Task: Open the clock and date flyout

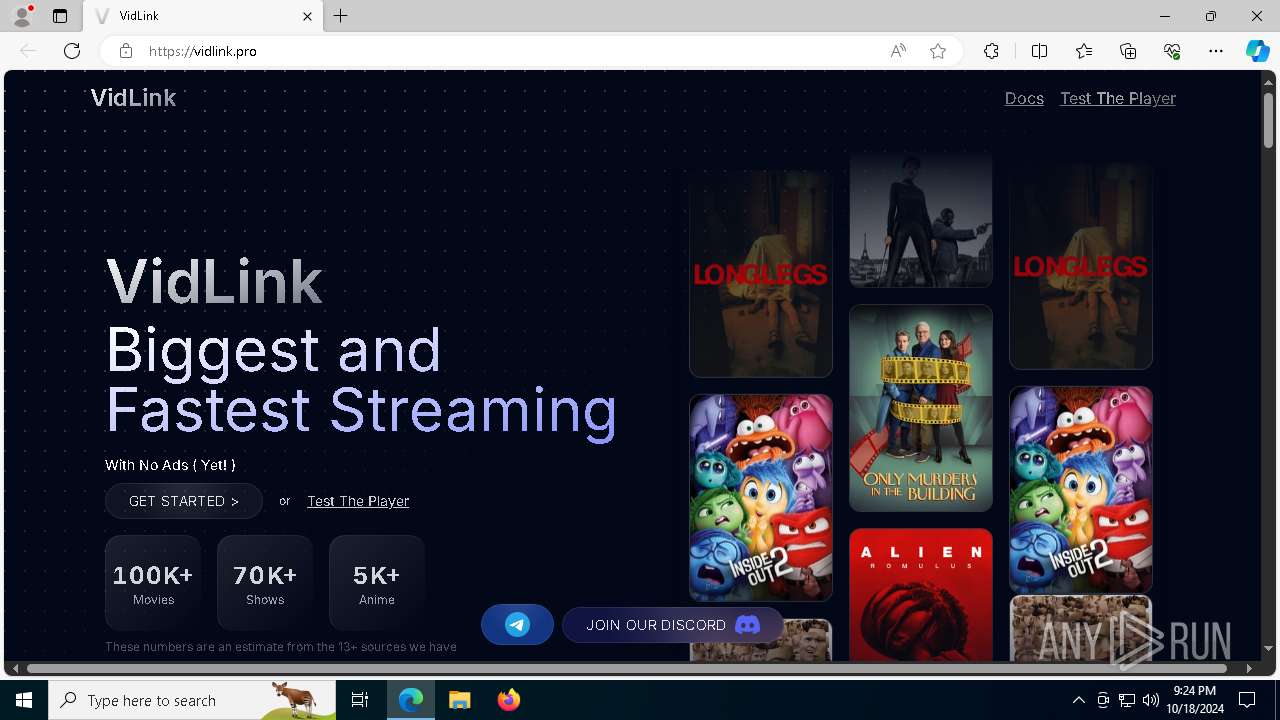Action: tap(1194, 700)
